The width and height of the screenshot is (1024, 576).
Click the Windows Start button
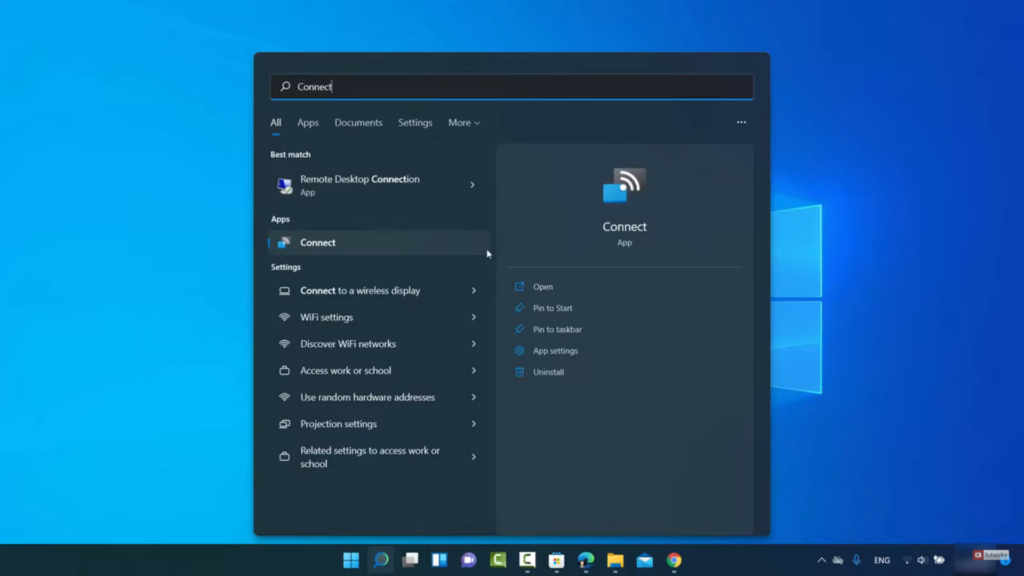(351, 560)
